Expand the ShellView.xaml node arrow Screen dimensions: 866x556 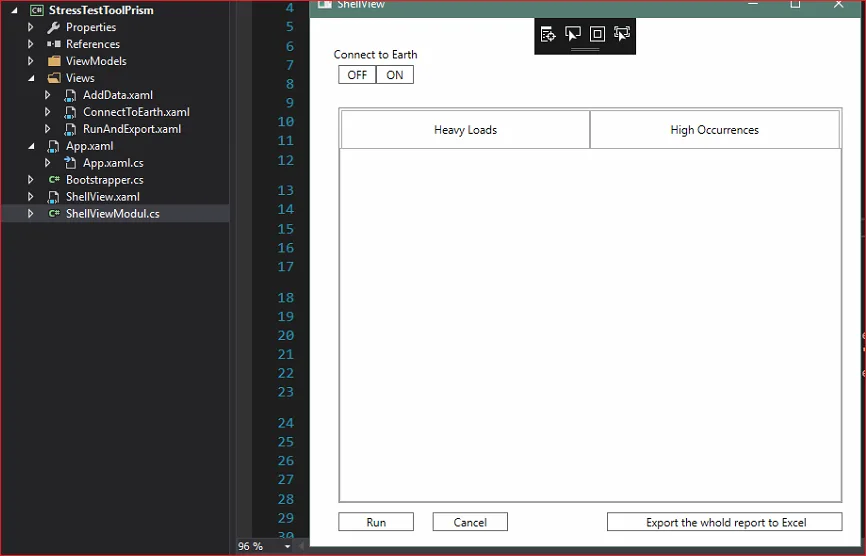coord(30,197)
